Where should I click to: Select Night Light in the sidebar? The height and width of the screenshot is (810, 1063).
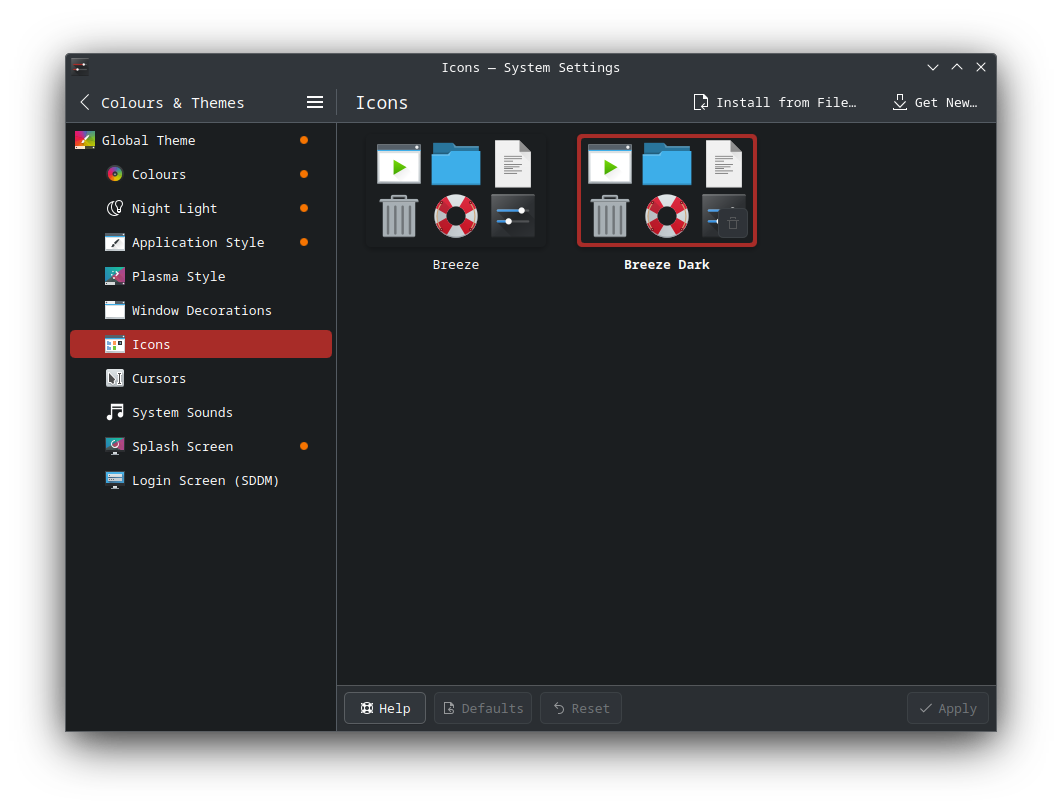coord(201,208)
